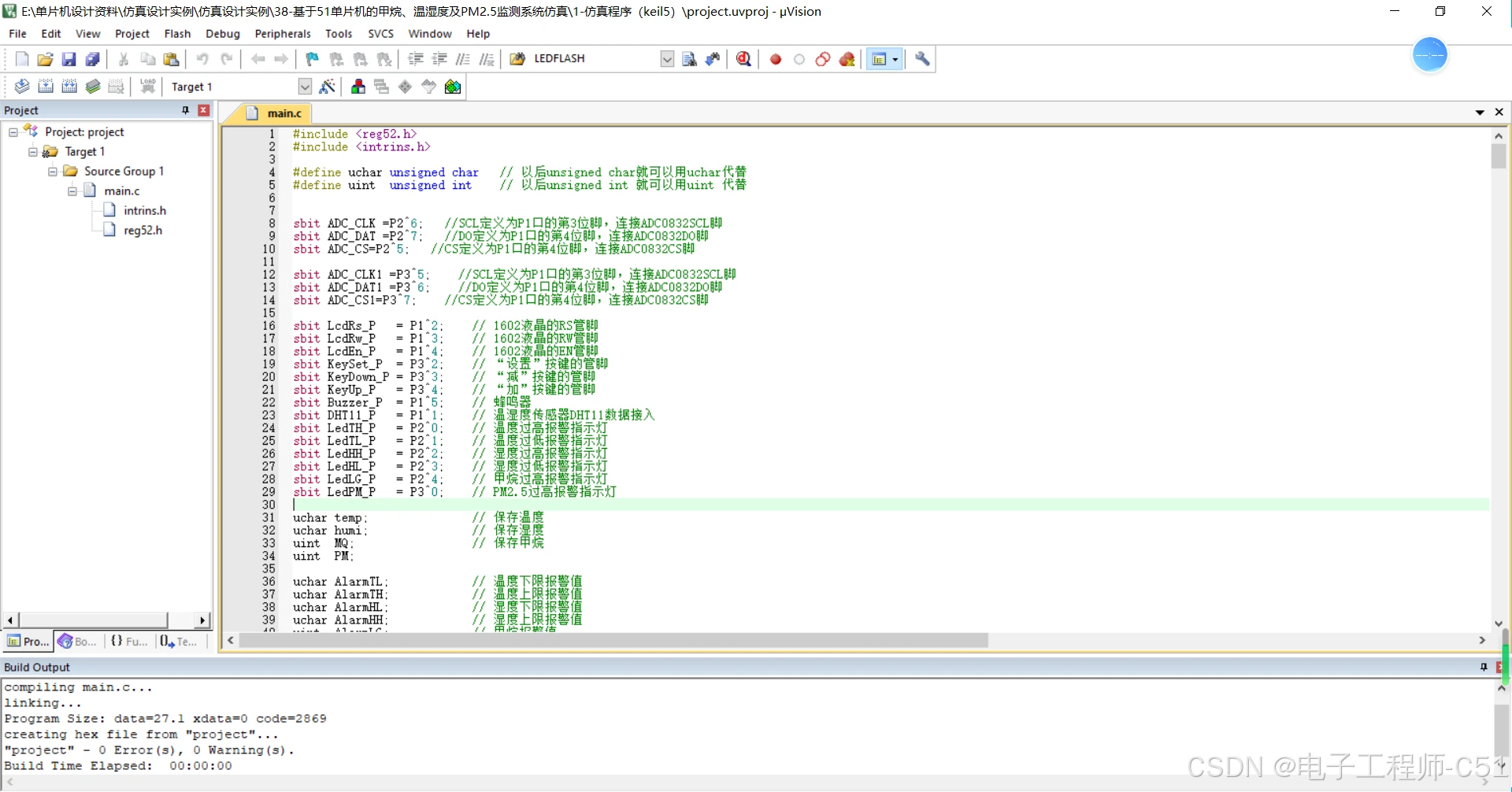Collapse the Source Group 1 node
Screen dimensions: 1512x792
pos(53,172)
